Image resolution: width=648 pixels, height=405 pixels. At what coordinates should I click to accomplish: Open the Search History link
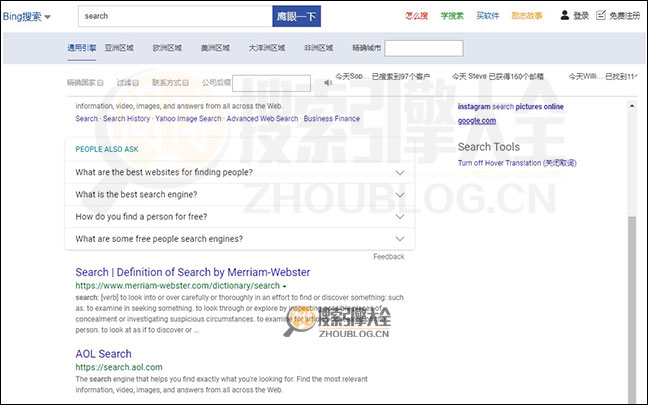[126, 119]
